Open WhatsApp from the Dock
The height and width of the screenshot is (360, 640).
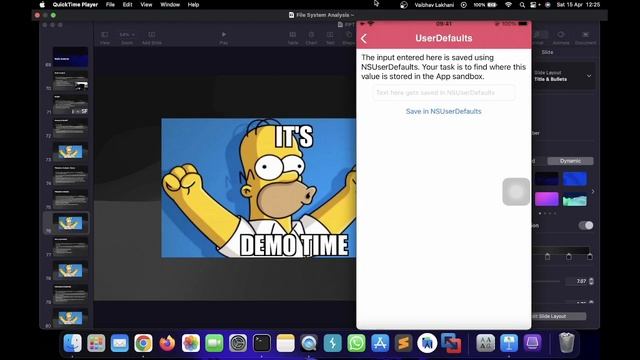[356, 343]
